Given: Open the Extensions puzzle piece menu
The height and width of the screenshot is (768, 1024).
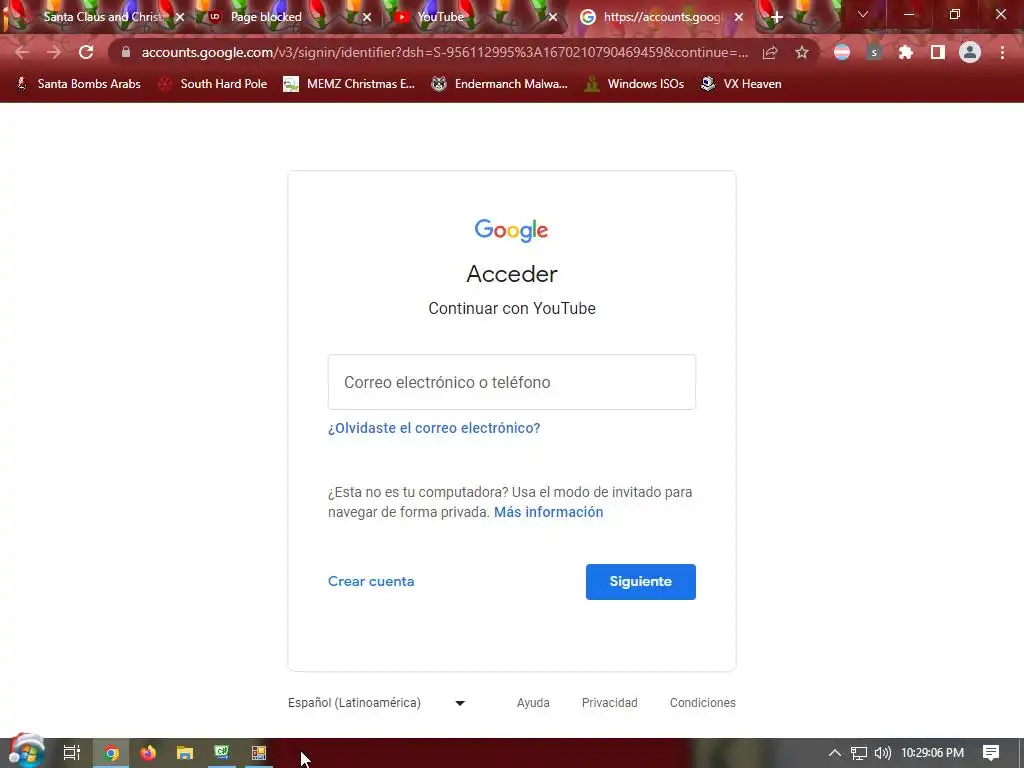Looking at the screenshot, I should click(x=906, y=52).
